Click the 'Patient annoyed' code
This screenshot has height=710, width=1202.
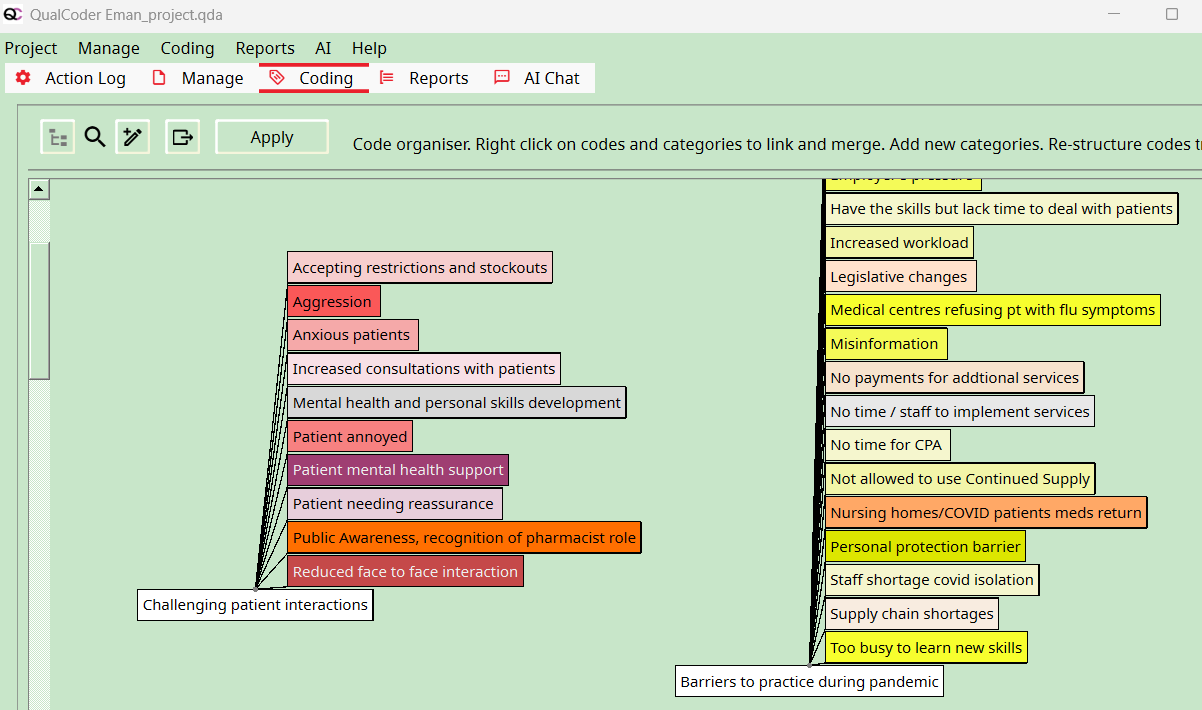tap(350, 437)
